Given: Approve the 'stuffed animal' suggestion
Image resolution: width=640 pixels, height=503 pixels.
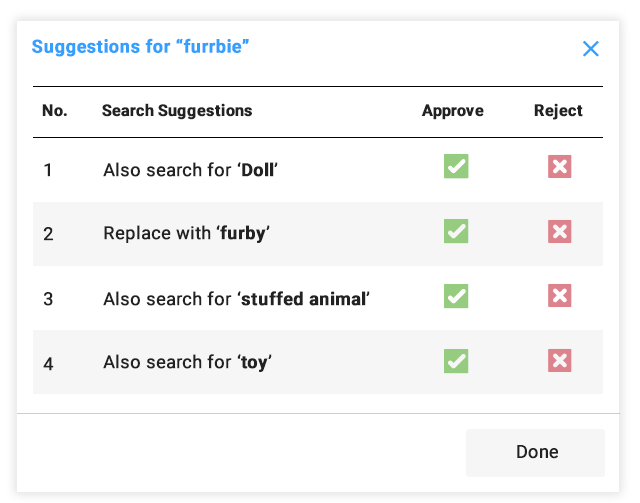Looking at the screenshot, I should 456,296.
